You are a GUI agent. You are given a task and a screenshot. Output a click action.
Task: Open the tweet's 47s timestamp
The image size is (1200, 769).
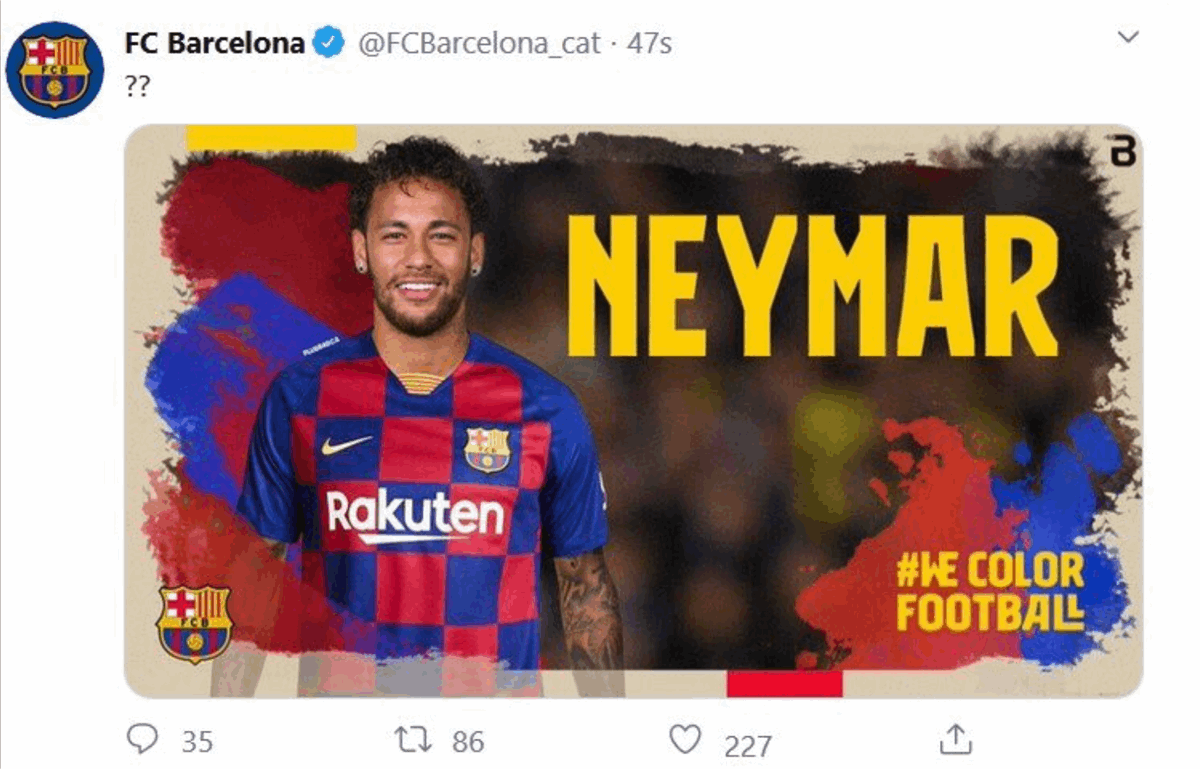click(648, 44)
